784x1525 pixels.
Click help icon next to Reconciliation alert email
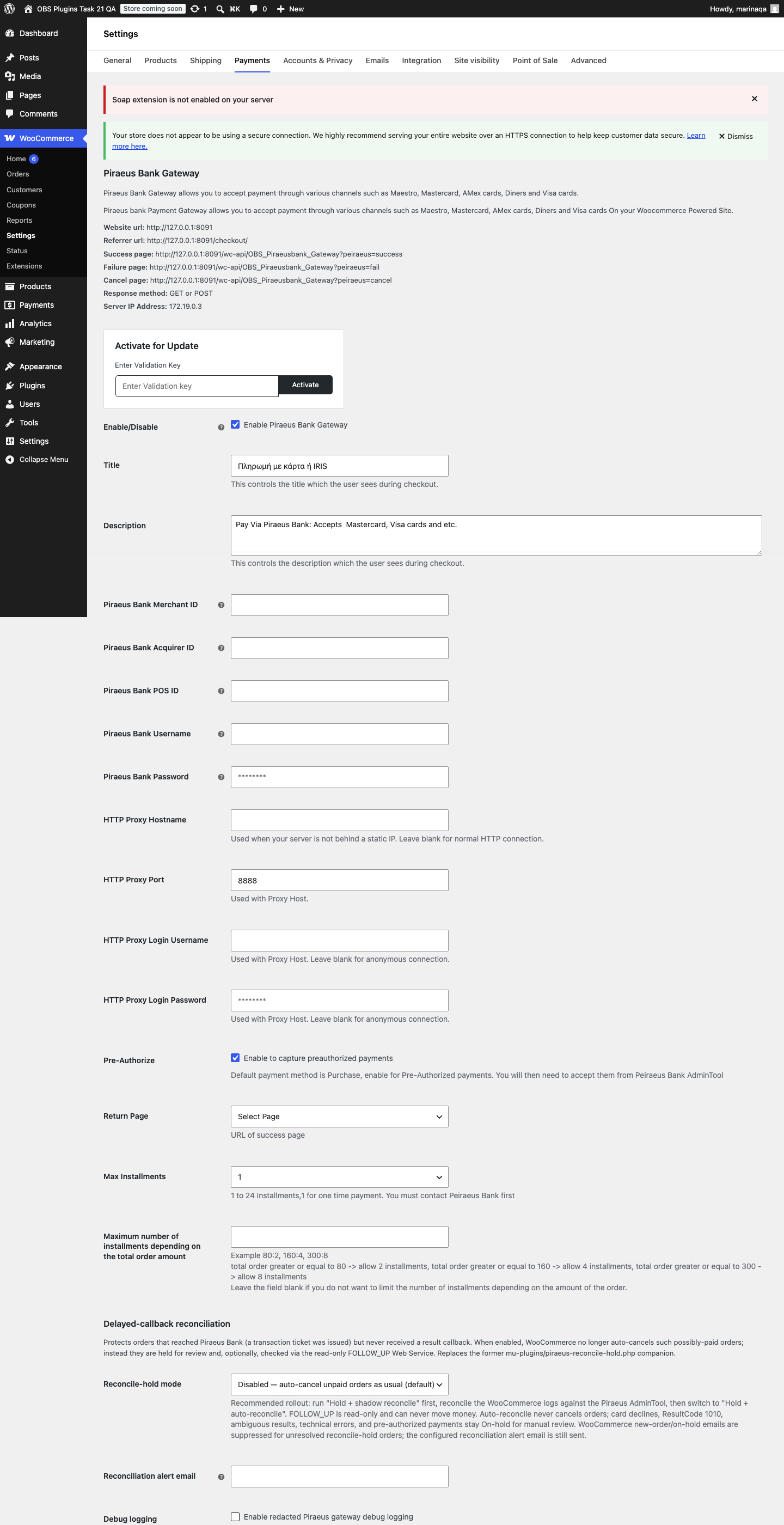pos(220,1477)
